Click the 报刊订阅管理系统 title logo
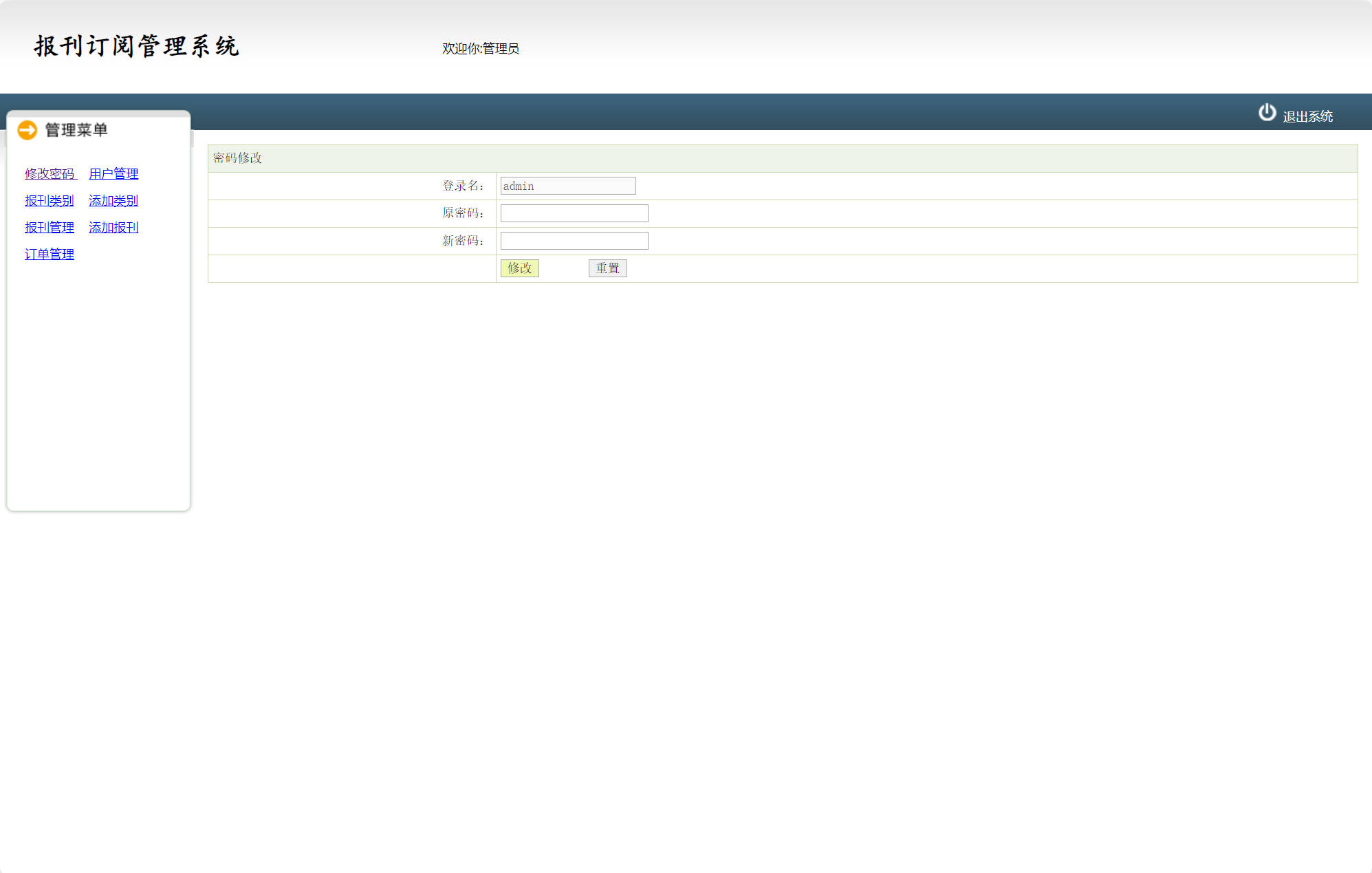Image resolution: width=1372 pixels, height=873 pixels. tap(137, 46)
